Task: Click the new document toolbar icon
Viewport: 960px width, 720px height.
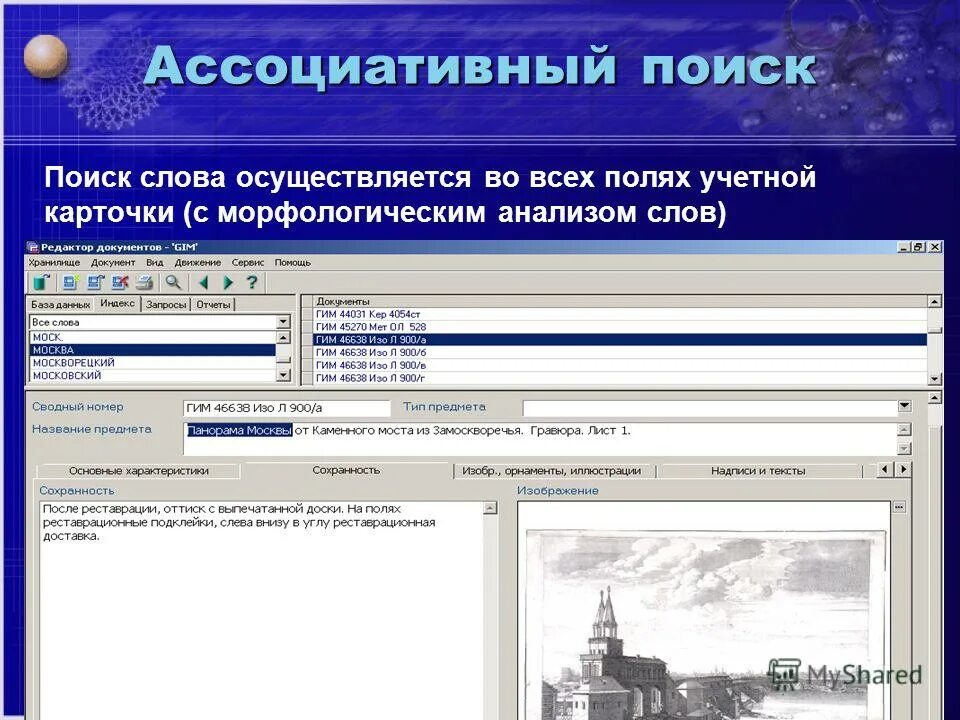Action: click(69, 281)
